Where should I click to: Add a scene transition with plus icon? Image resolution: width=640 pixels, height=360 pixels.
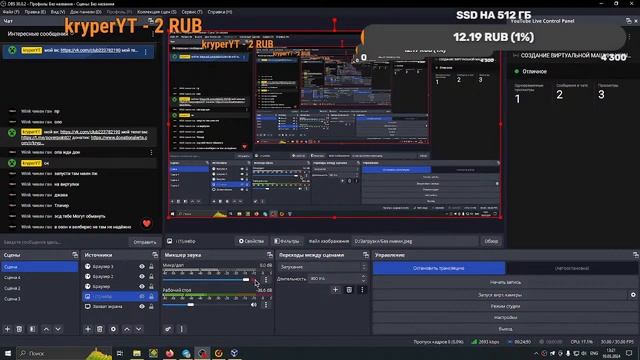pos(336,290)
